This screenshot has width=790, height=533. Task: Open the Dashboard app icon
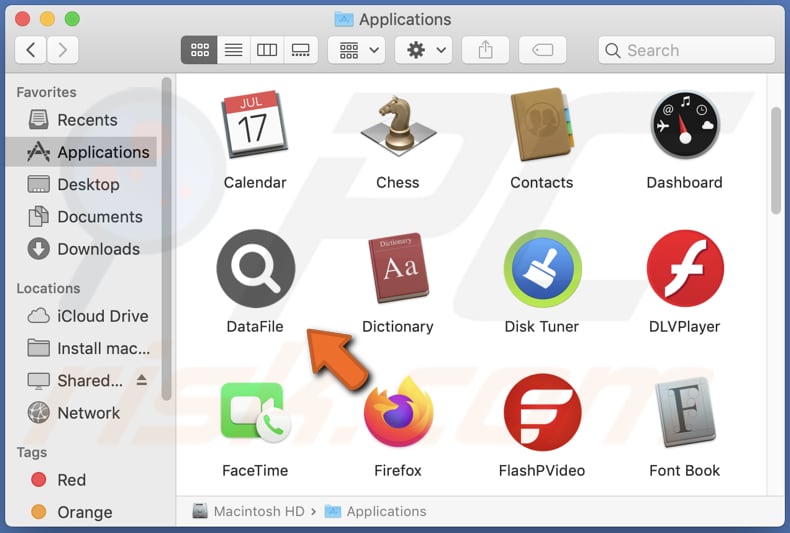tap(685, 124)
